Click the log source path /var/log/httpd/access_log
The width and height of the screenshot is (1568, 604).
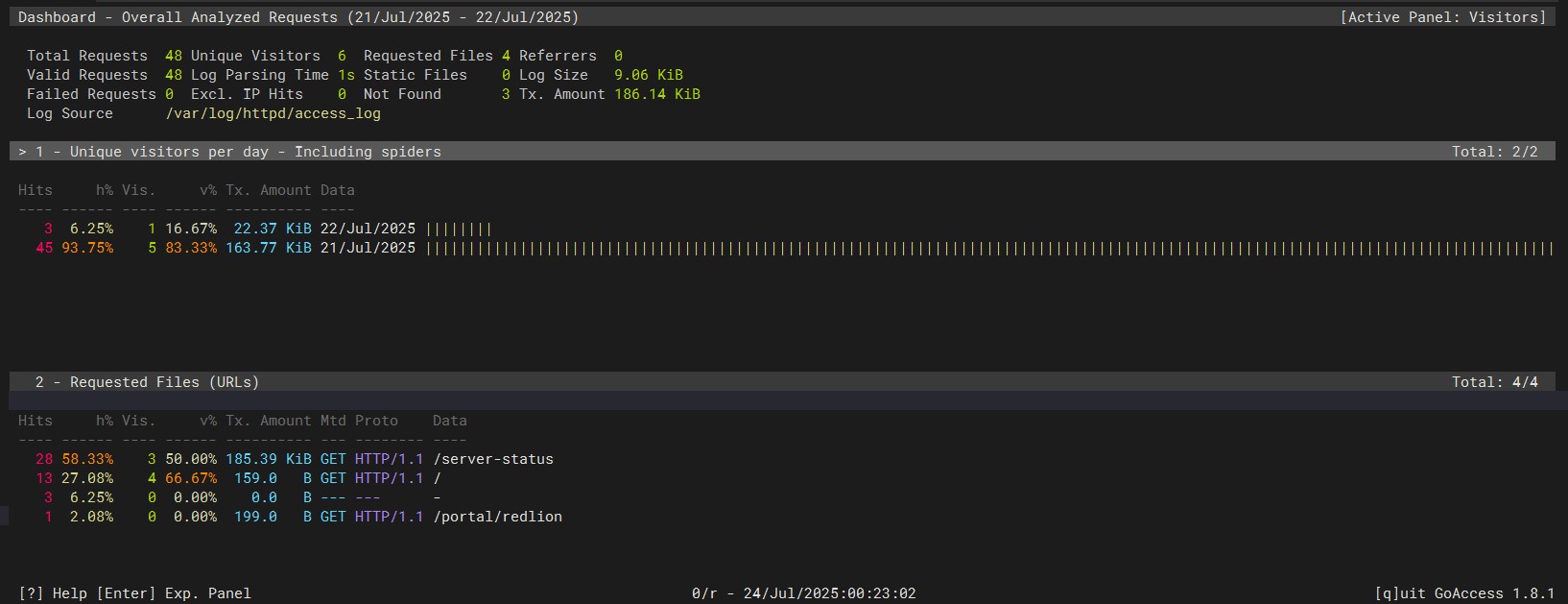pos(273,113)
